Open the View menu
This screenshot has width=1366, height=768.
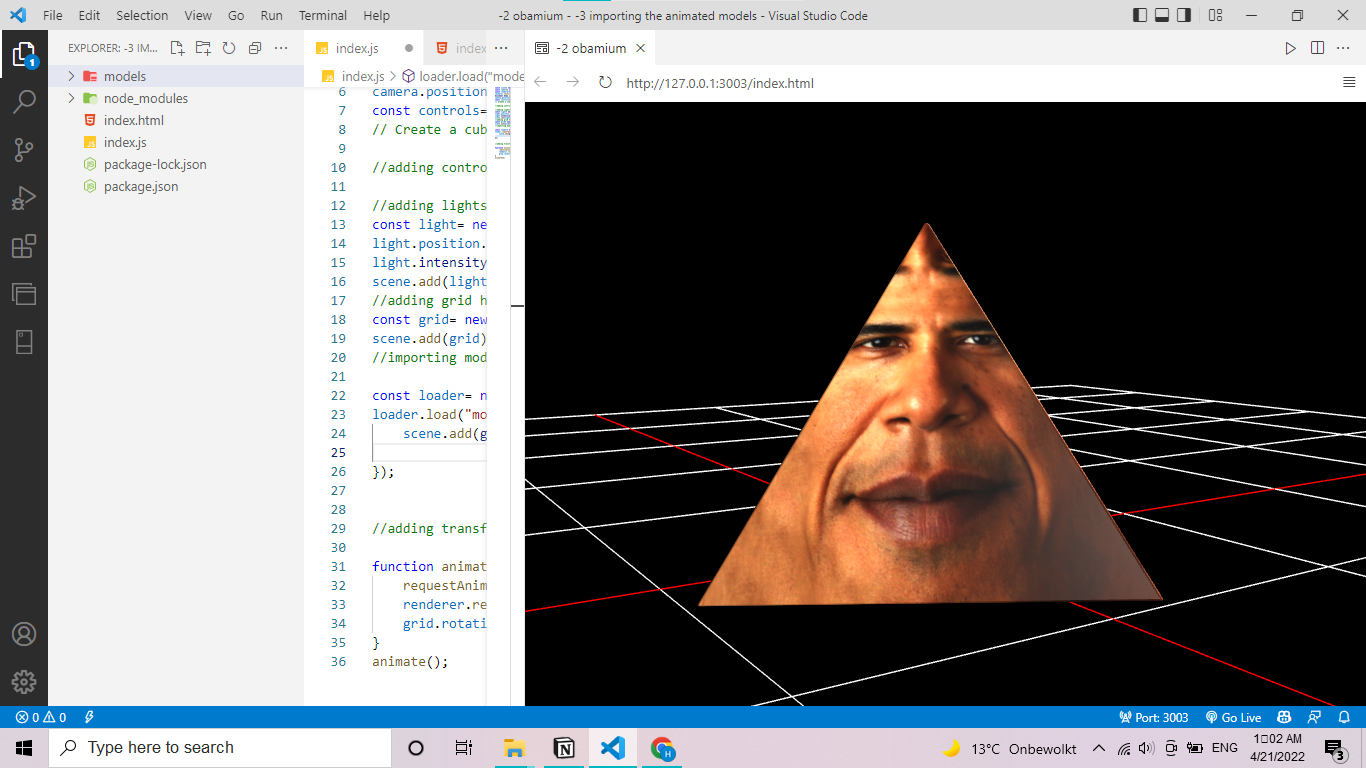coord(198,15)
